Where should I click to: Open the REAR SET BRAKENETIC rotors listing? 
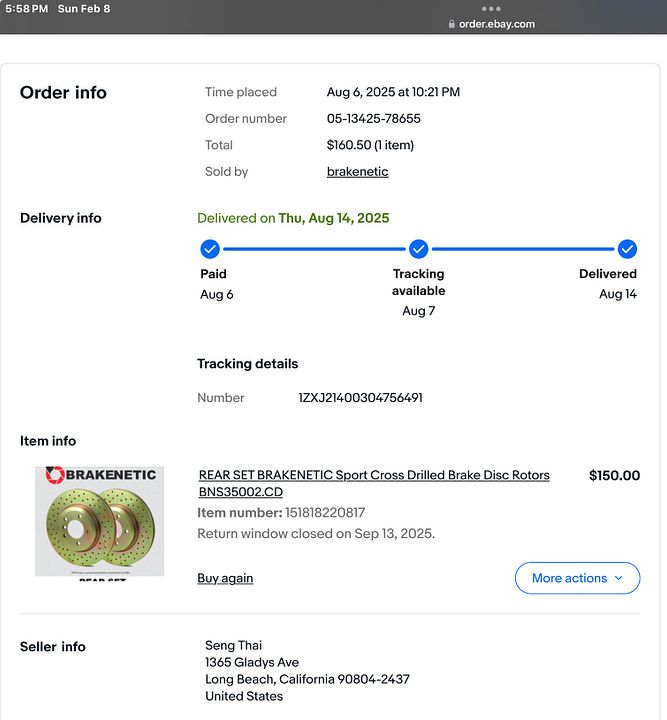374,483
